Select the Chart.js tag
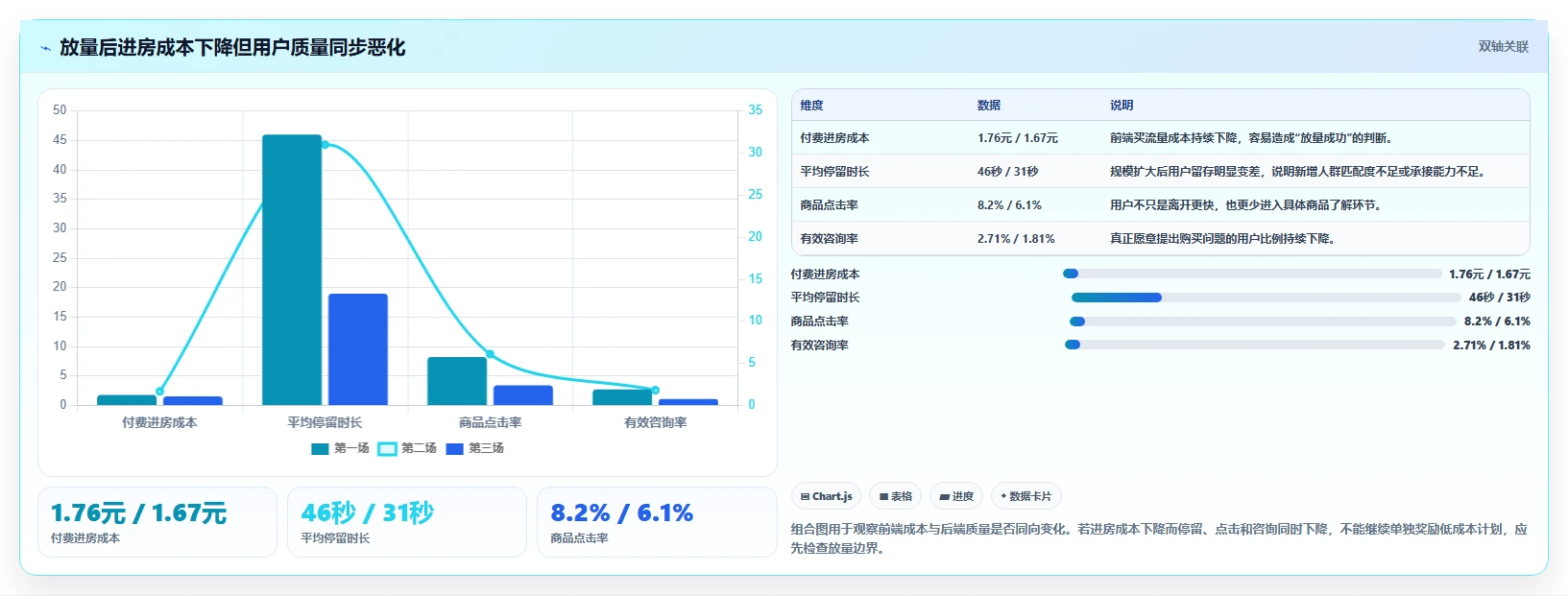Screen dimensions: 1568x596 [826, 496]
